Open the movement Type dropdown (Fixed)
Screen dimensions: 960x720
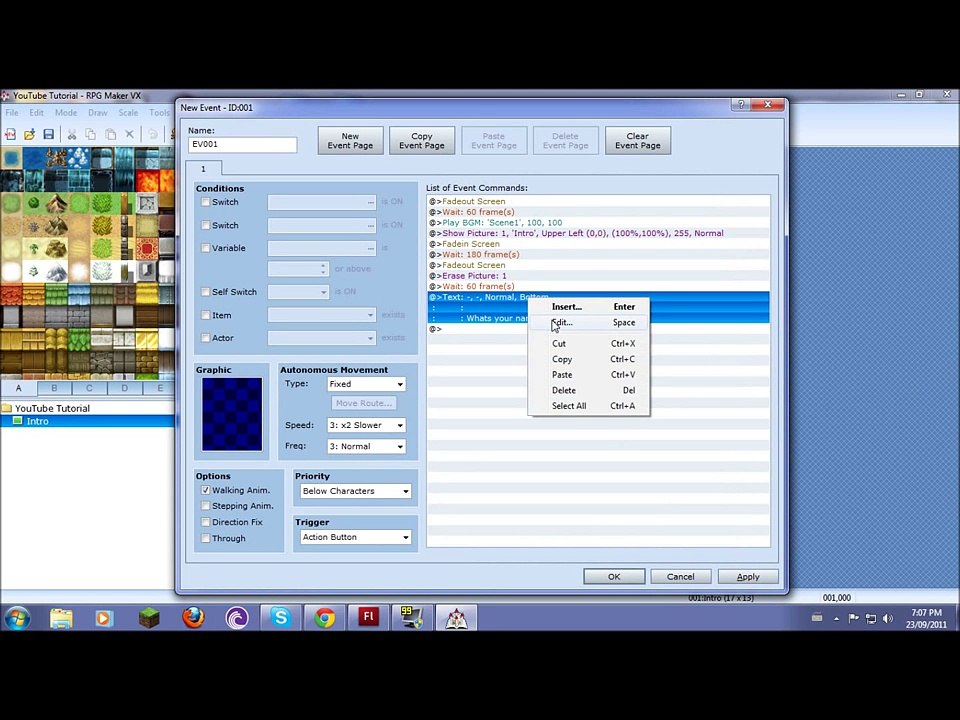pyautogui.click(x=366, y=384)
